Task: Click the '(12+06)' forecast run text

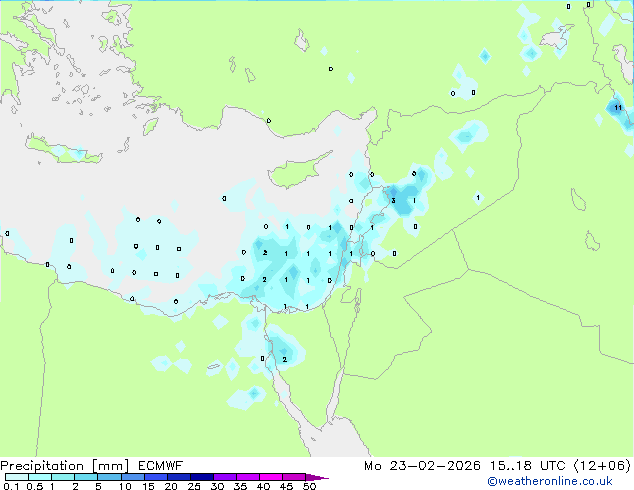Action: point(602,466)
